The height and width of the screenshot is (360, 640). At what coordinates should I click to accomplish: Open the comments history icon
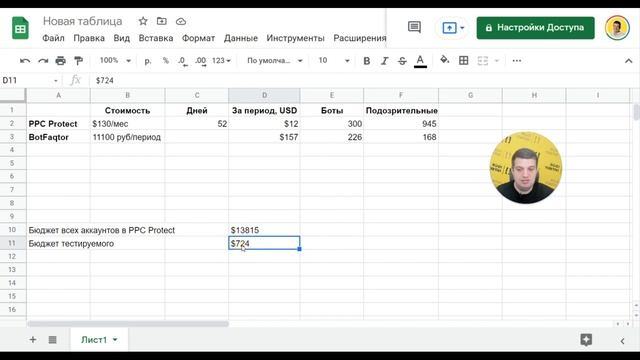[x=414, y=27]
